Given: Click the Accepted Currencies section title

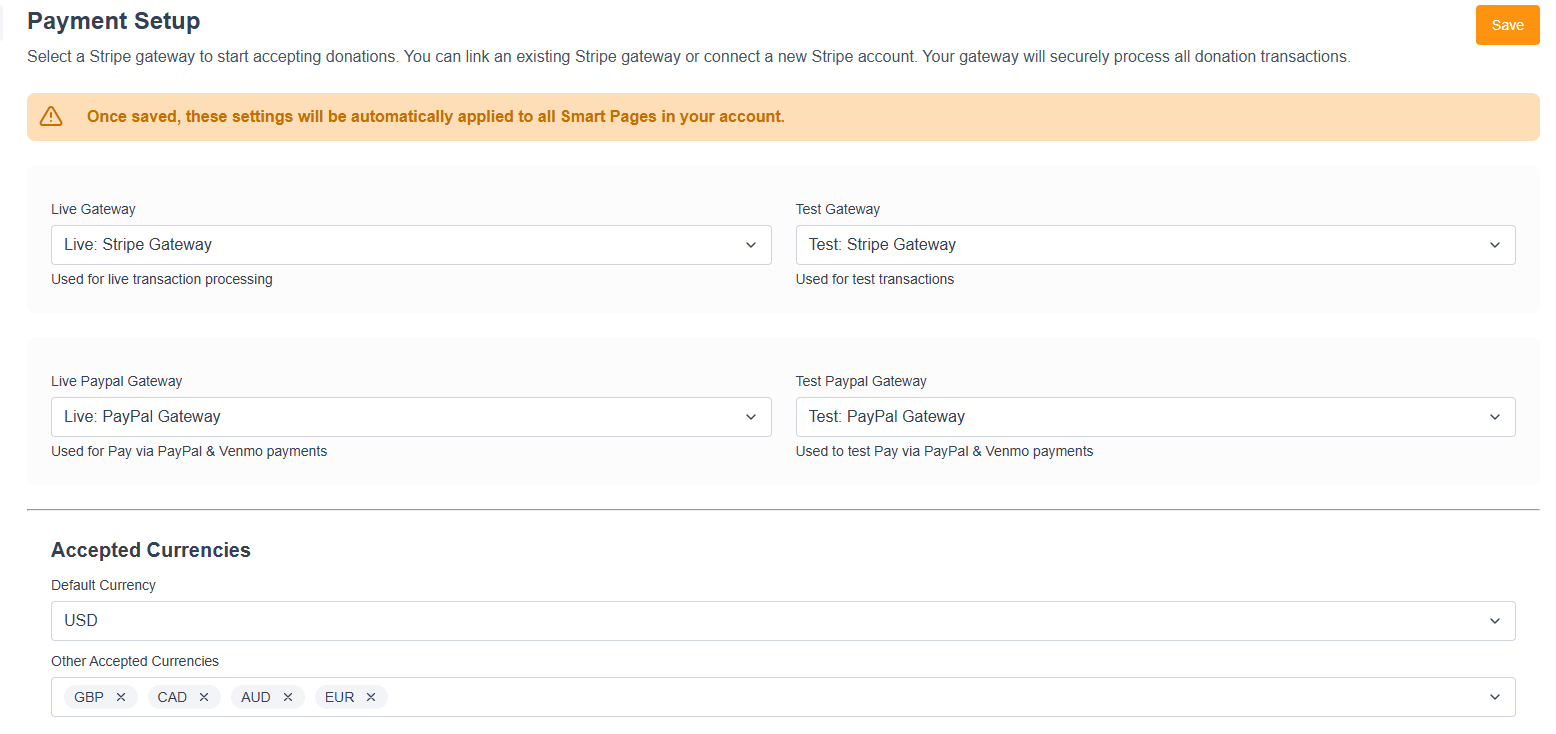Looking at the screenshot, I should click(151, 549).
